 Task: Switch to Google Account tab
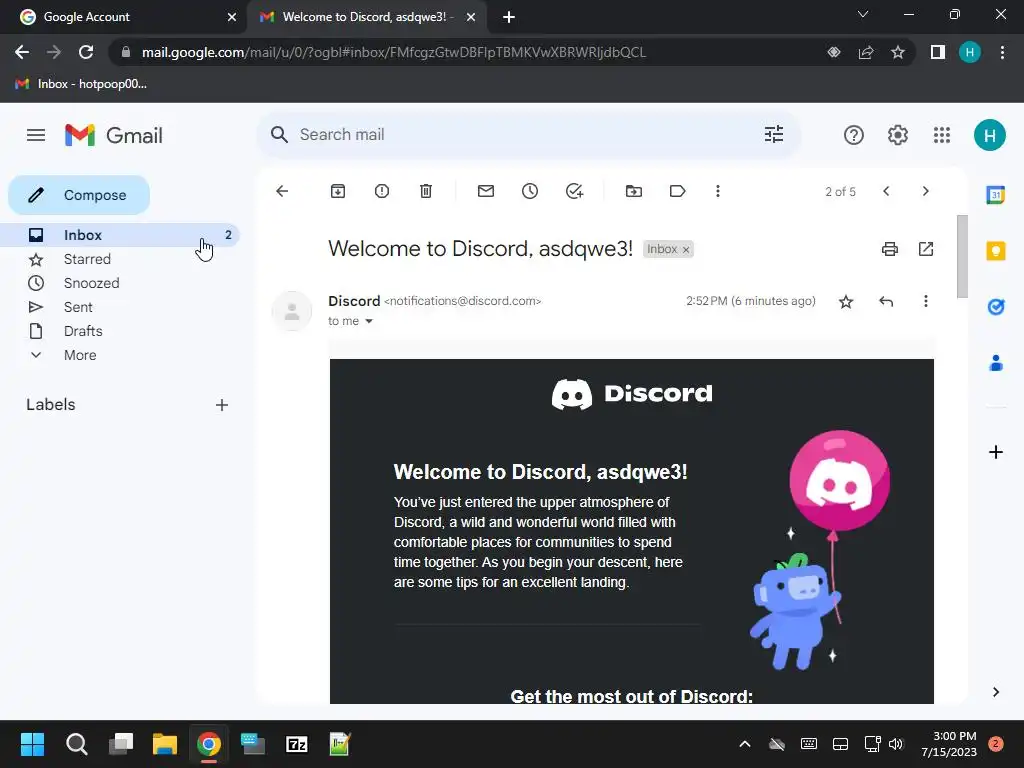point(123,17)
